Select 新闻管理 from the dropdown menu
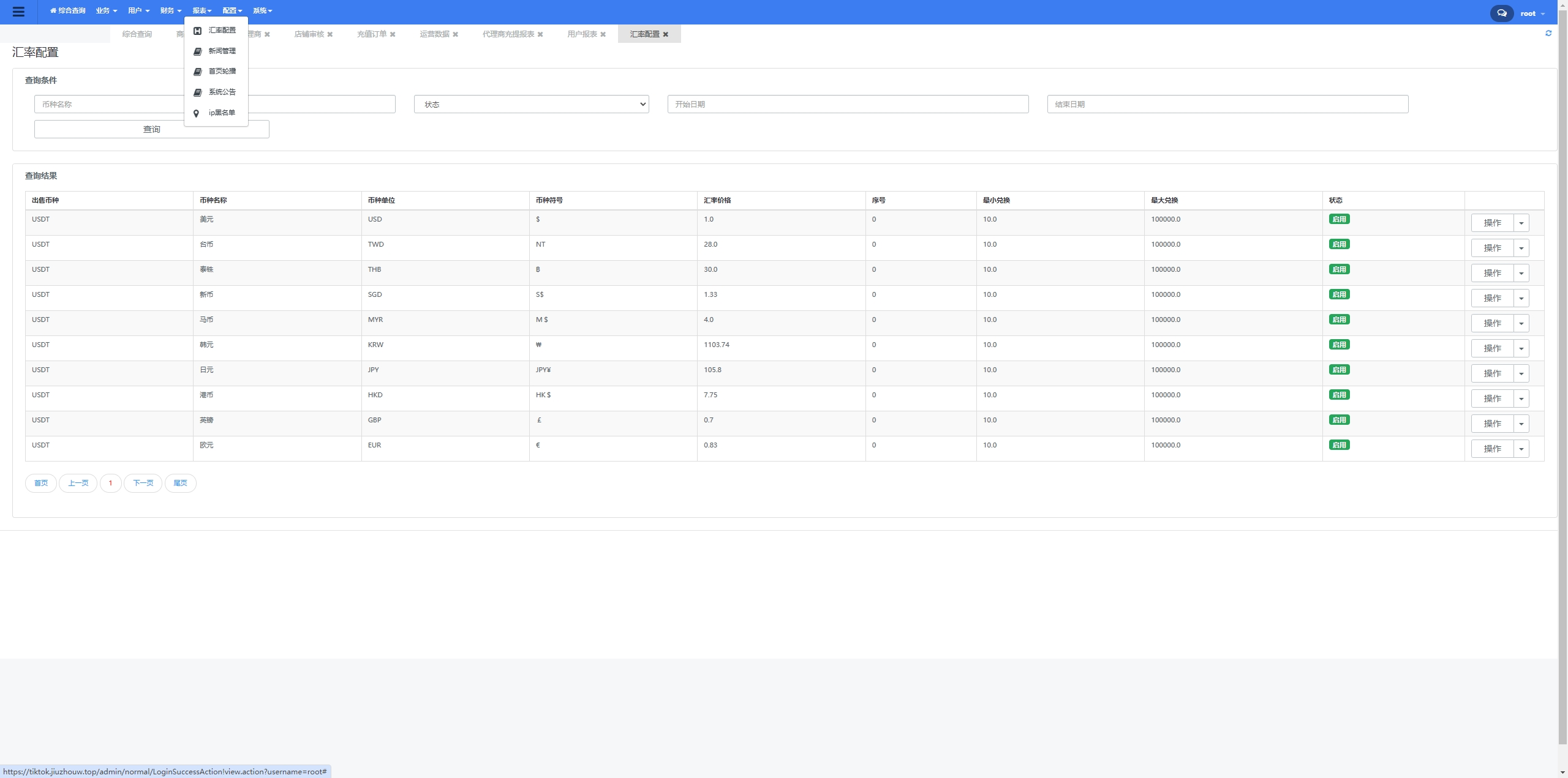1568x778 pixels. (x=222, y=51)
